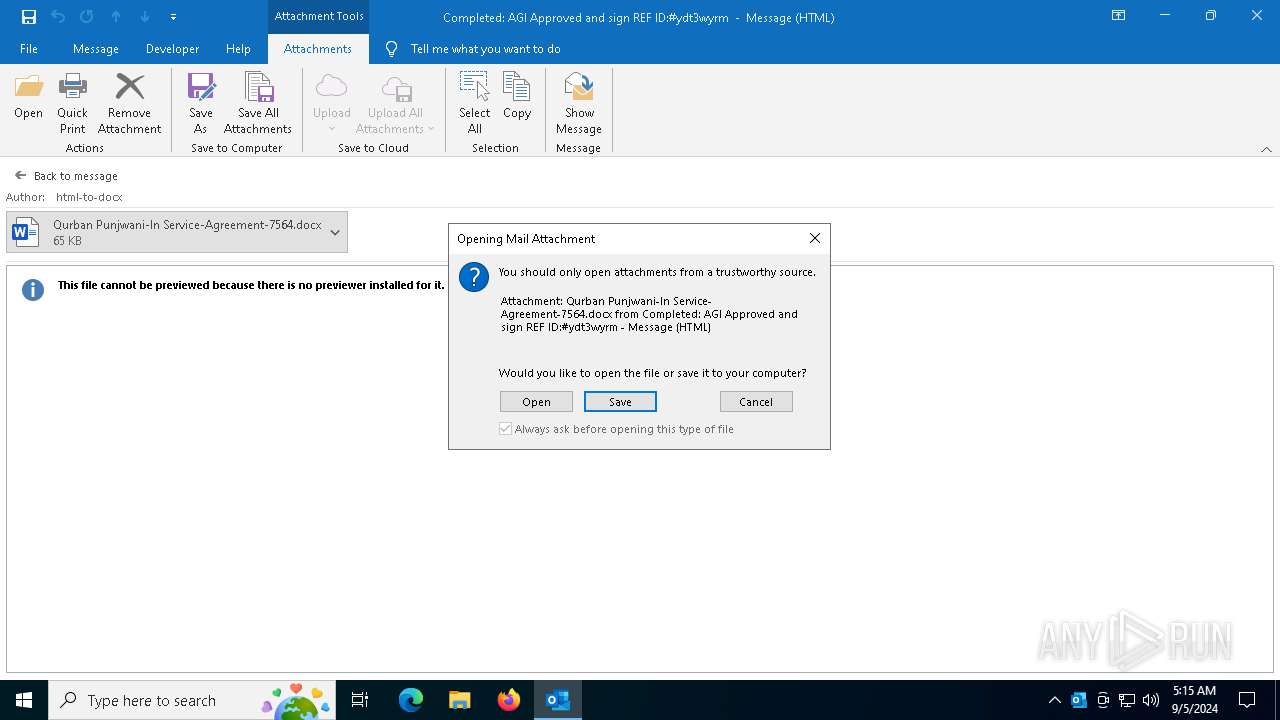Click the Attachment Tools contextual tab
The width and height of the screenshot is (1280, 720).
319,16
